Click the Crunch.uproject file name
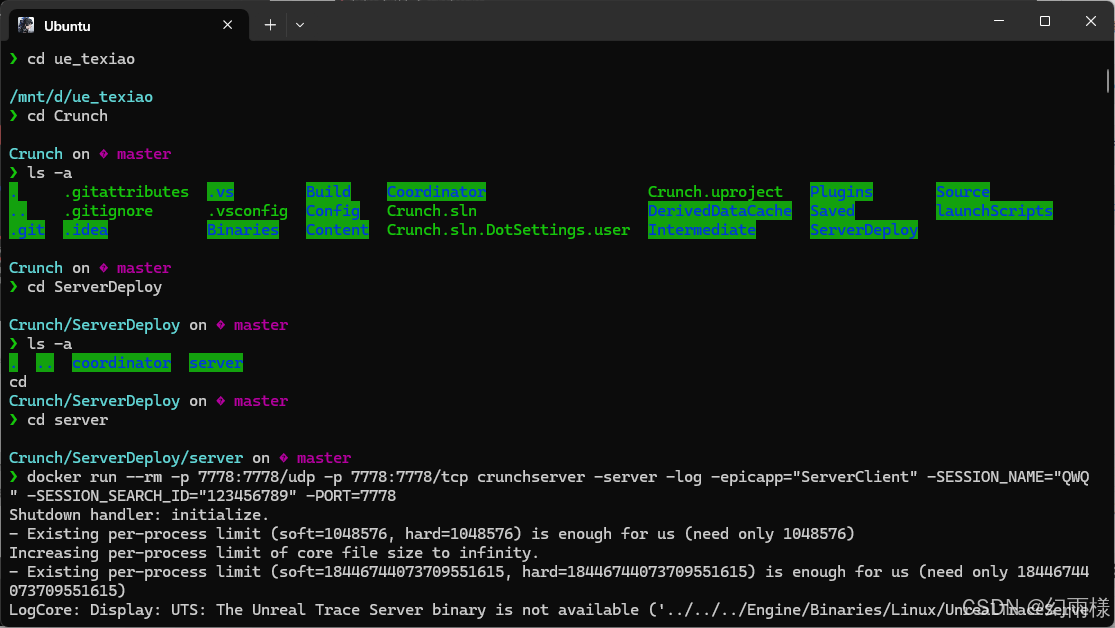1115x628 pixels. [715, 192]
